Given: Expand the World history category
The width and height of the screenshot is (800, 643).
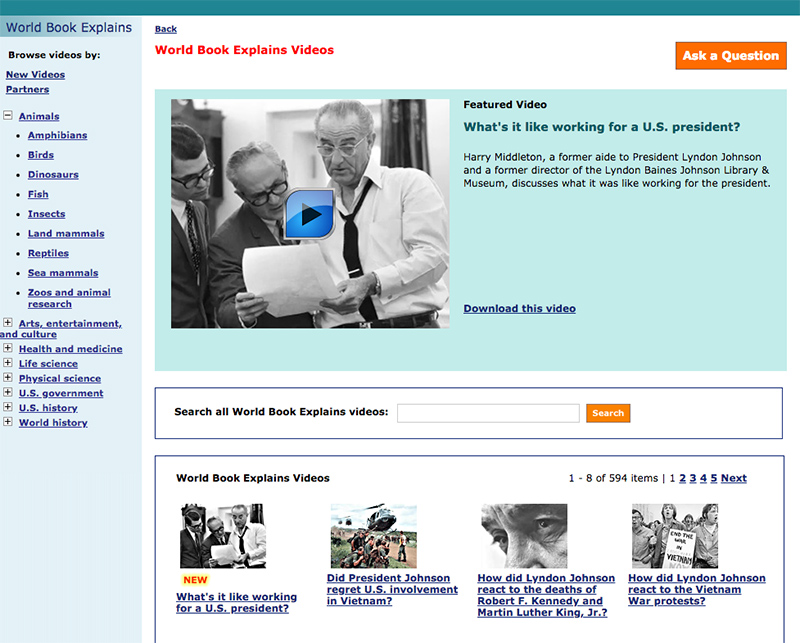Looking at the screenshot, I should (x=8, y=422).
